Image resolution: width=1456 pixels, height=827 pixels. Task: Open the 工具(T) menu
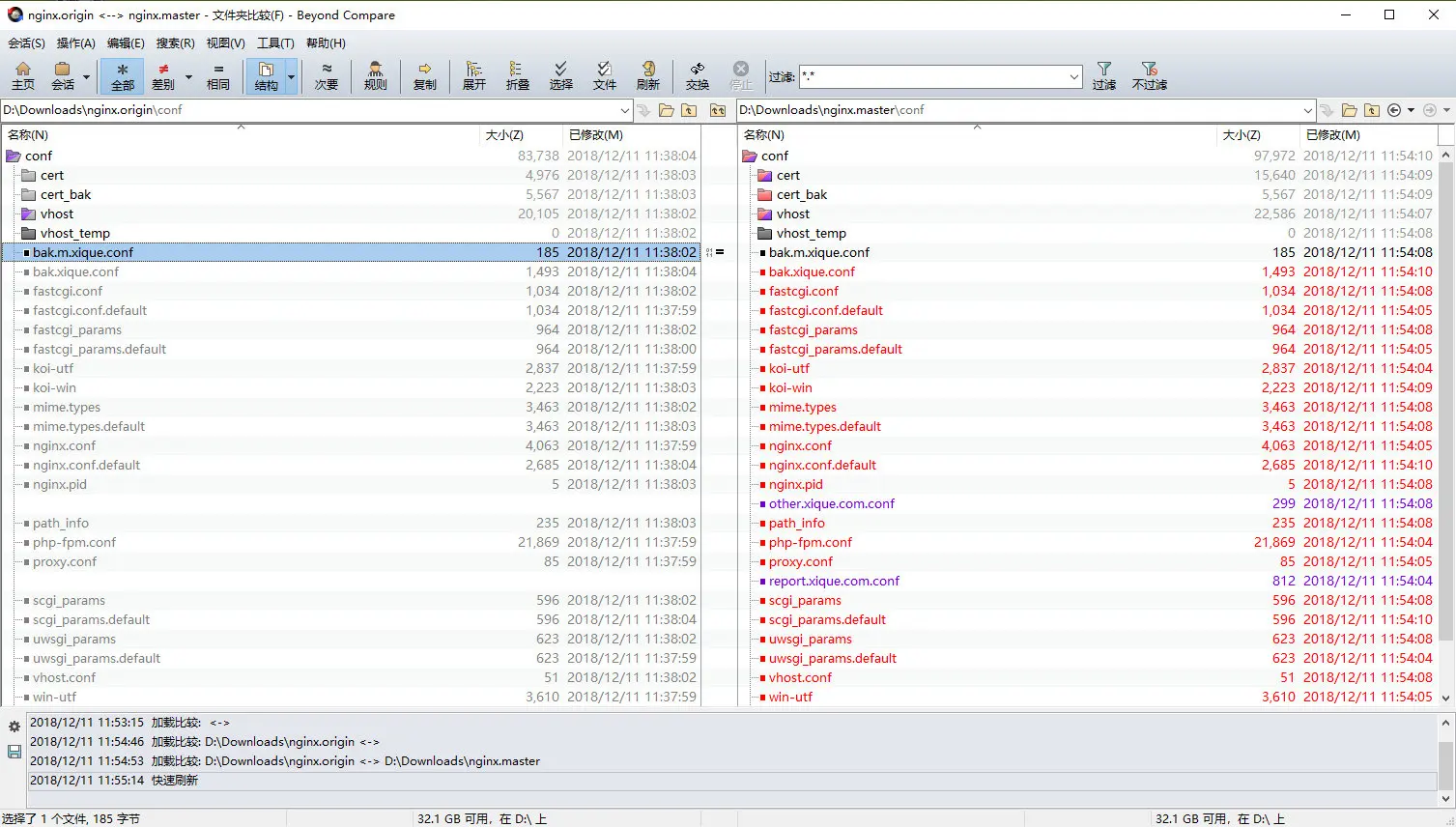point(275,43)
